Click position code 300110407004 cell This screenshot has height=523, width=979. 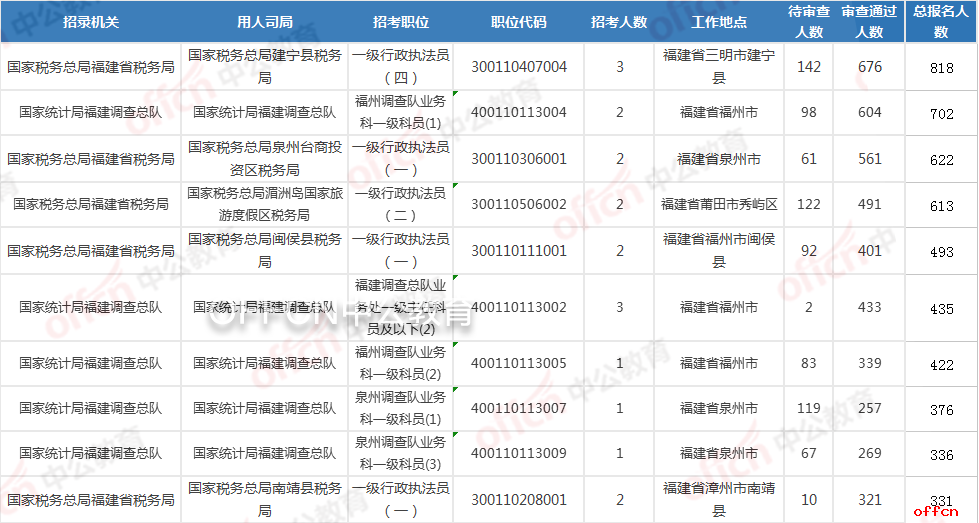point(519,67)
